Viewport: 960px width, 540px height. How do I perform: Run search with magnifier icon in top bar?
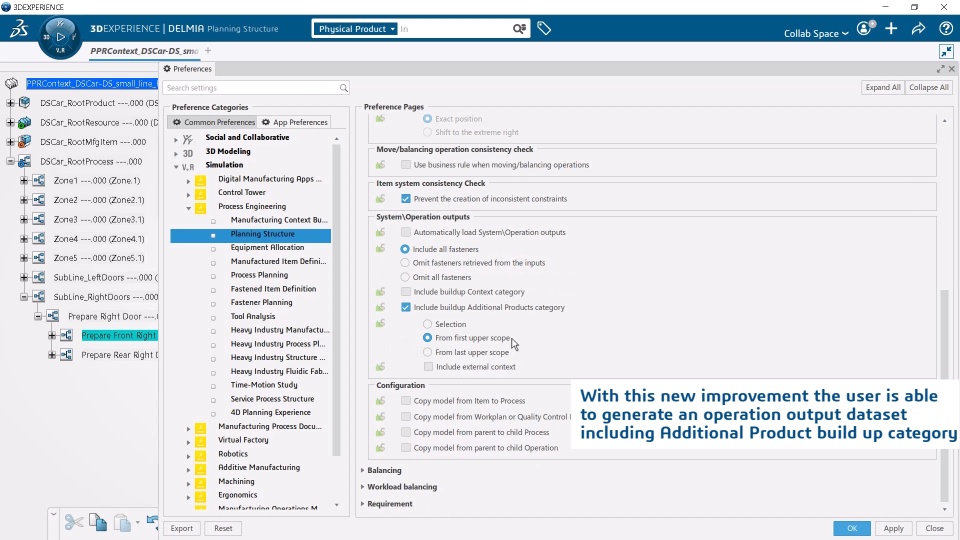click(519, 29)
